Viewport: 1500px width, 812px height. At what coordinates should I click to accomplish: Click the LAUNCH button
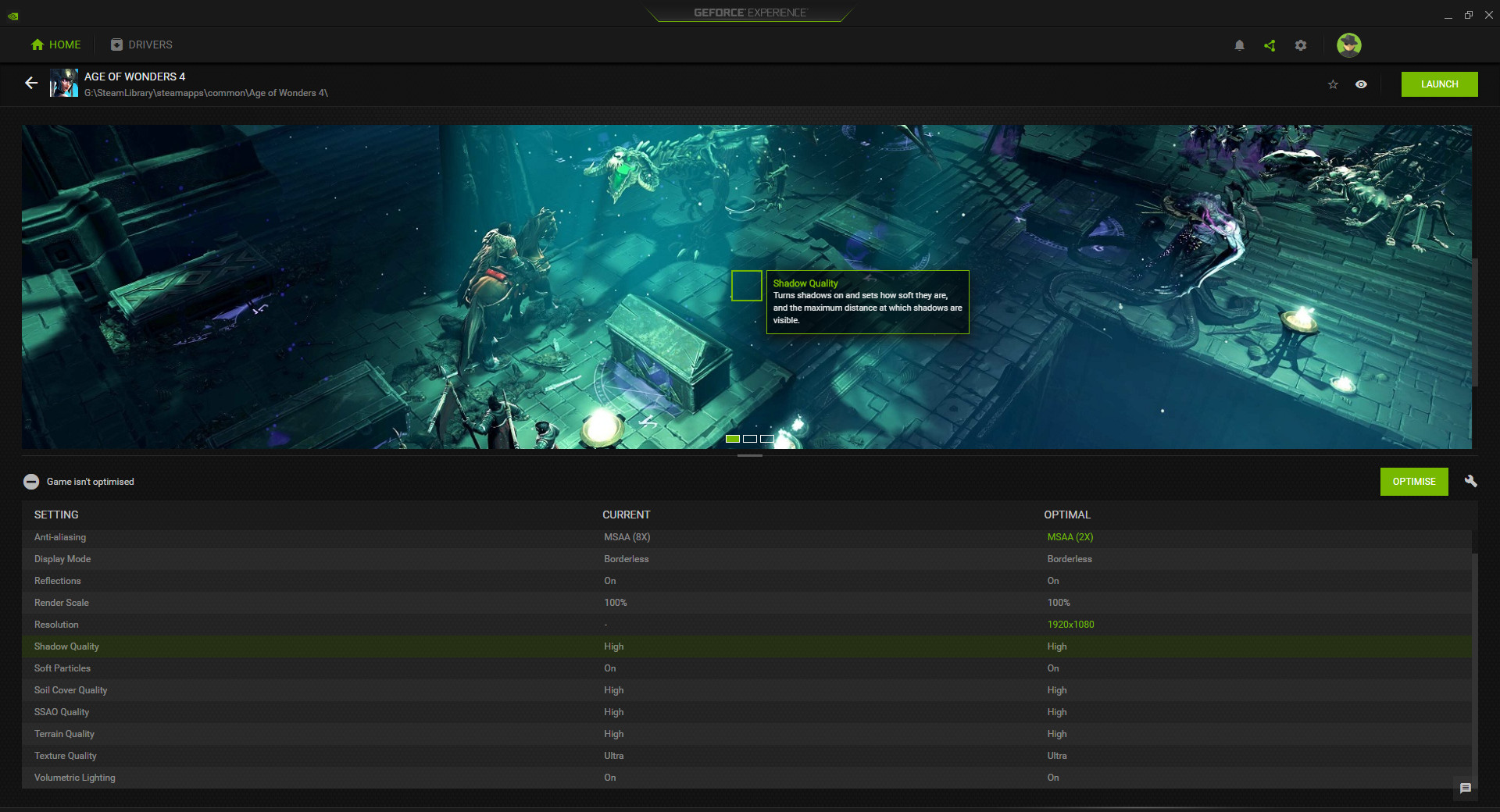coord(1439,84)
